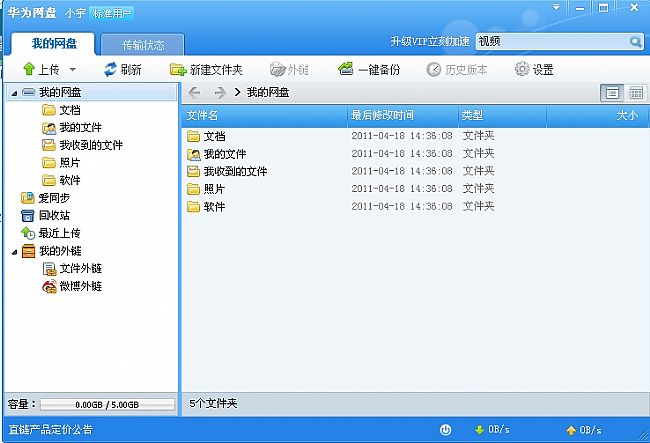Refresh the file list with 刷新

[x=123, y=69]
